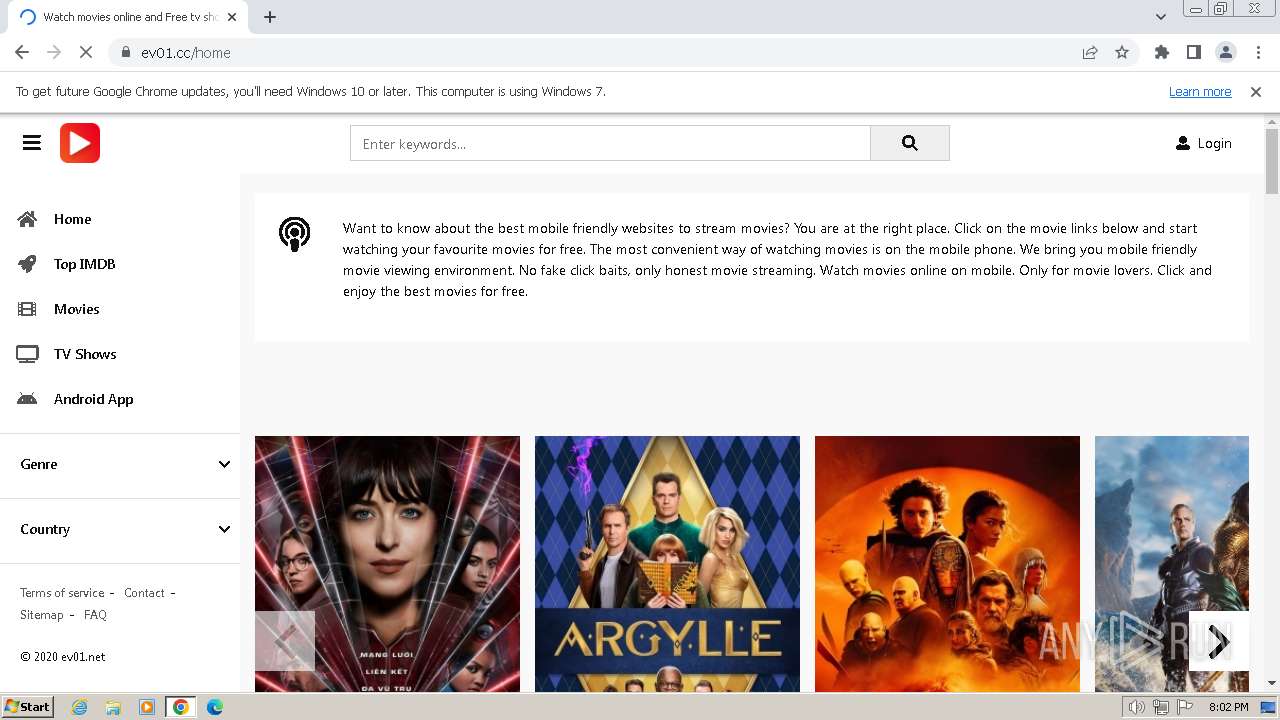Open Chrome three-dot menu
Image resolution: width=1280 pixels, height=720 pixels.
click(1258, 53)
